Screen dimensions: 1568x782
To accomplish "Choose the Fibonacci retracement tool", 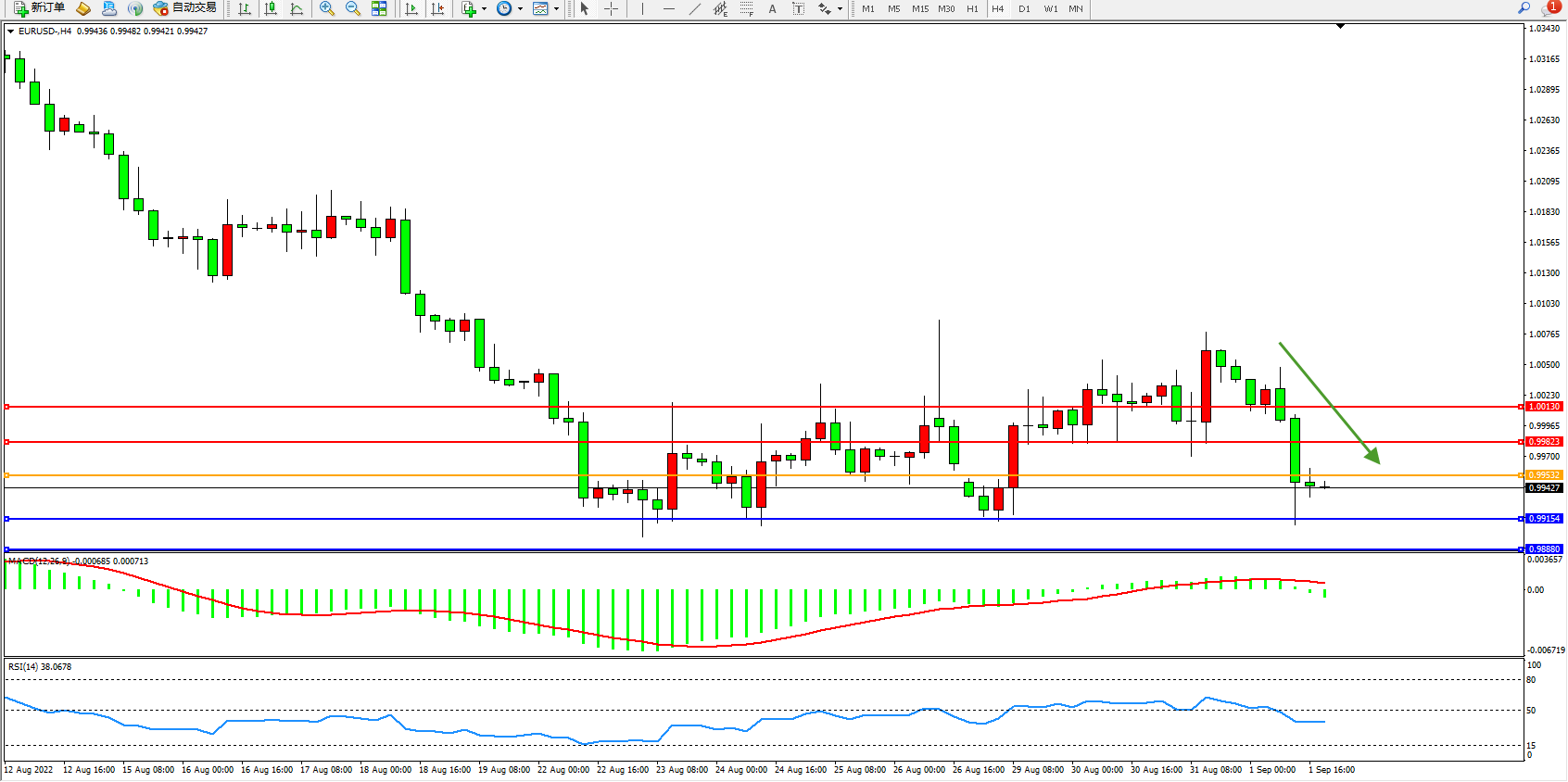I will [x=746, y=8].
